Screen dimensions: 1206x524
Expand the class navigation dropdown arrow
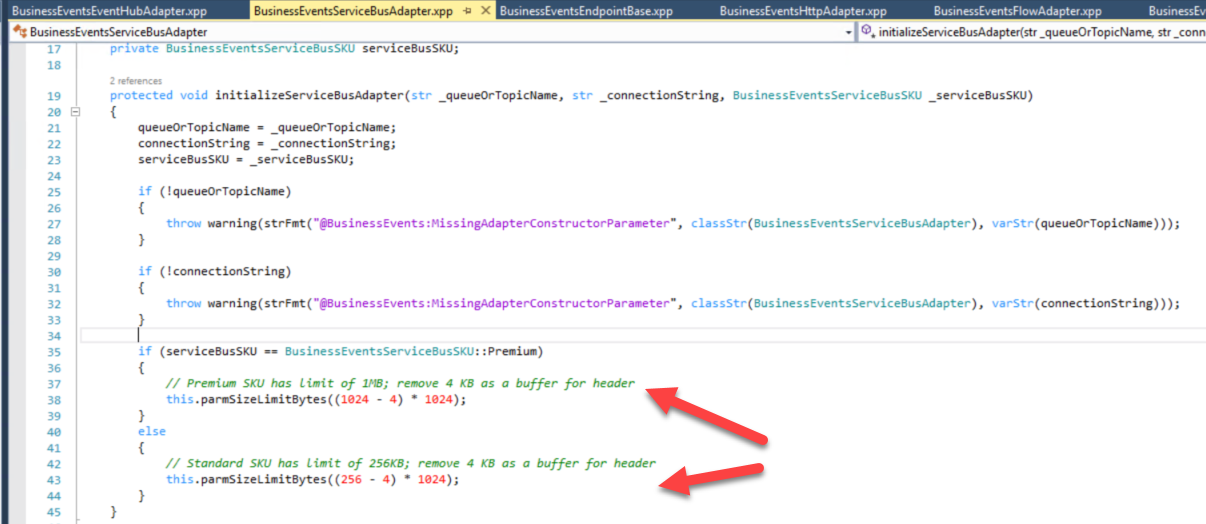tap(849, 32)
